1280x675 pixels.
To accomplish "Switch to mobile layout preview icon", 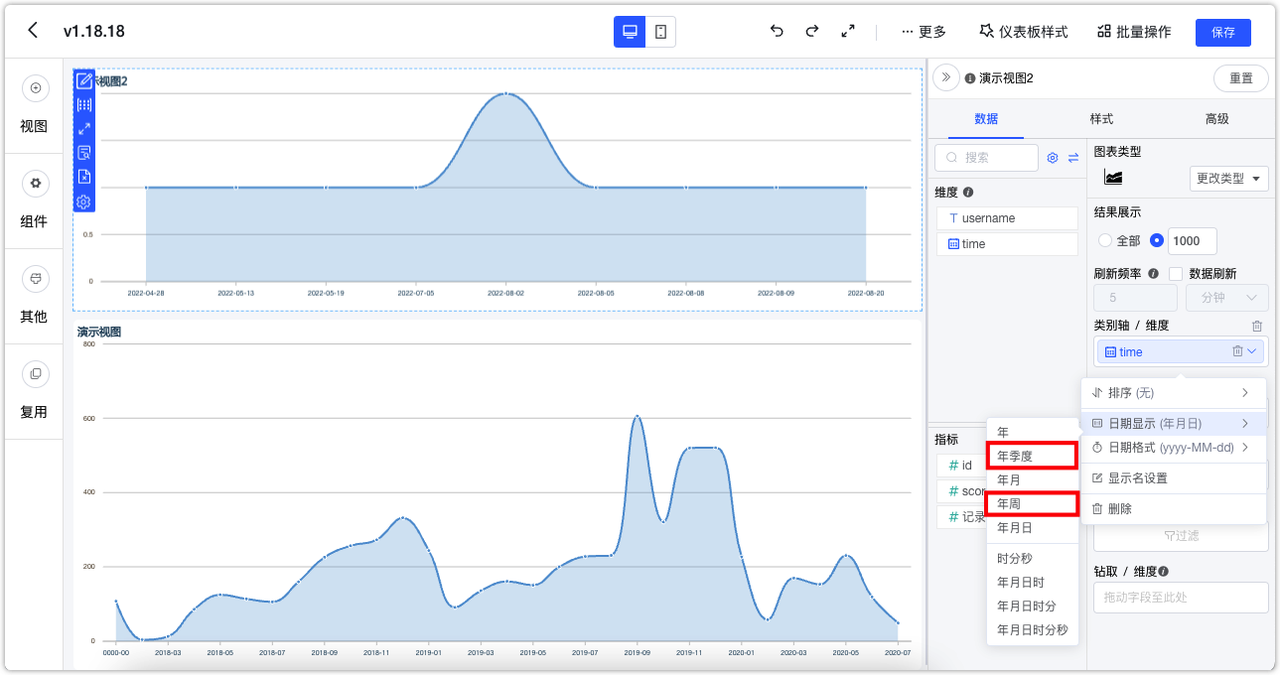I will pos(661,32).
